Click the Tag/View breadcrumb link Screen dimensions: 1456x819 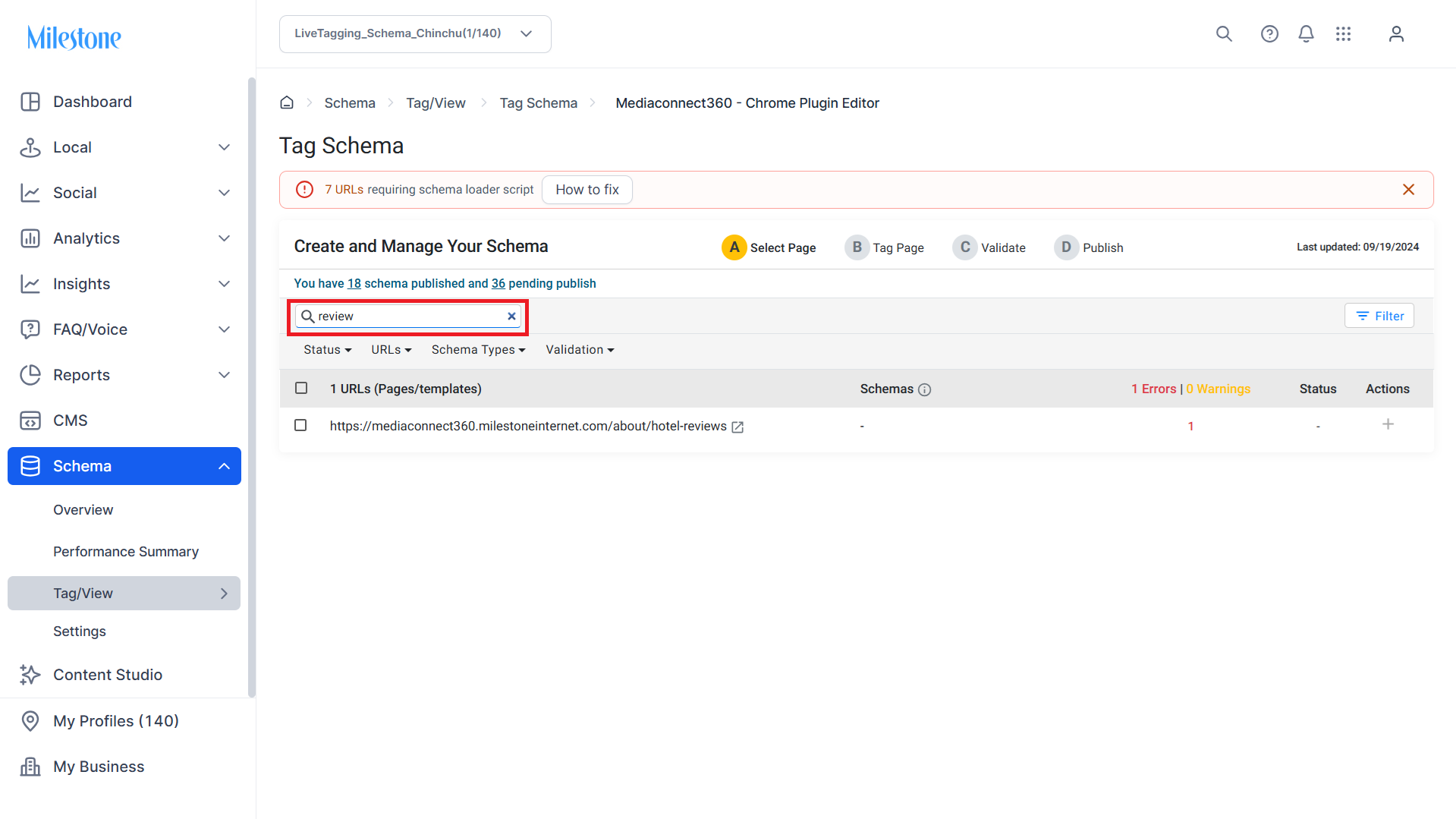point(436,103)
